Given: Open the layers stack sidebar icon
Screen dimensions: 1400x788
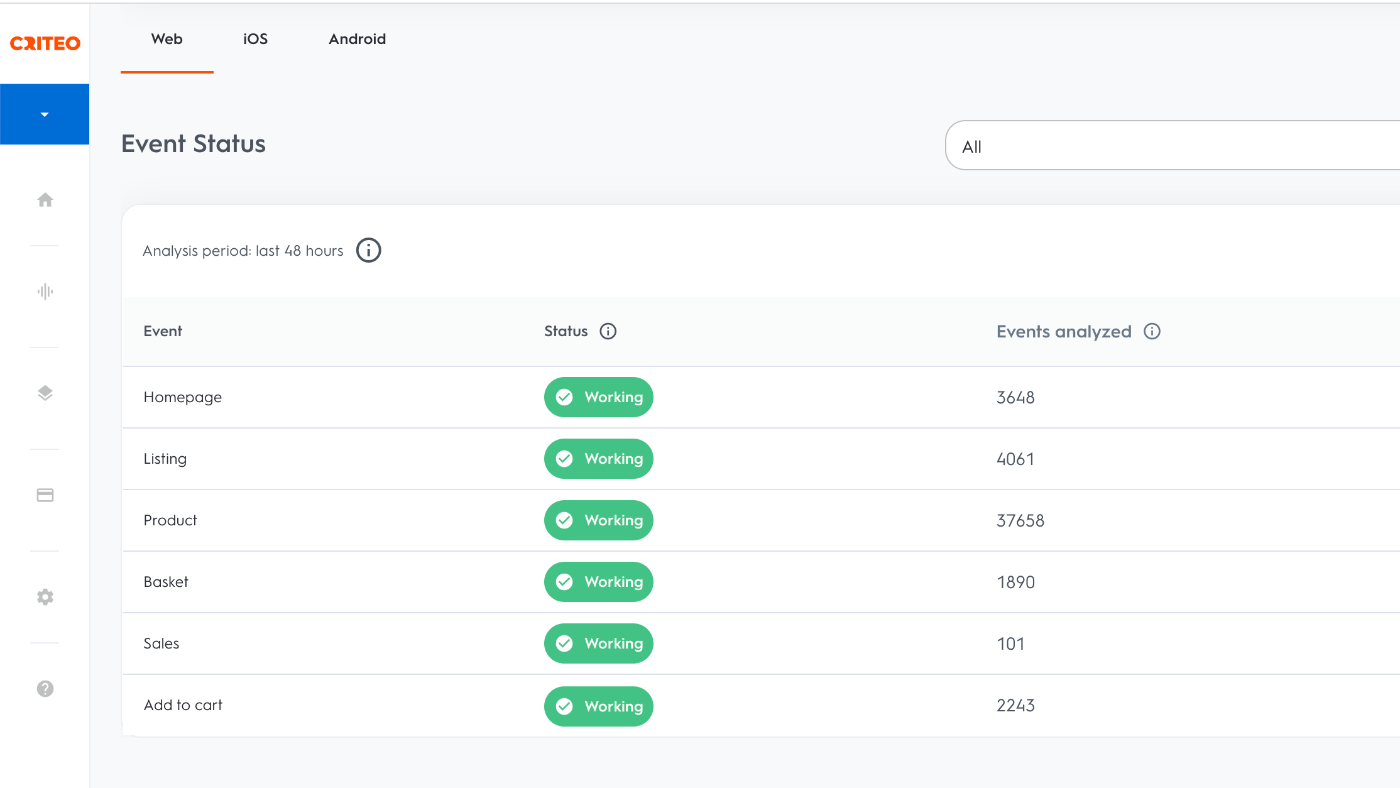Looking at the screenshot, I should coord(45,393).
